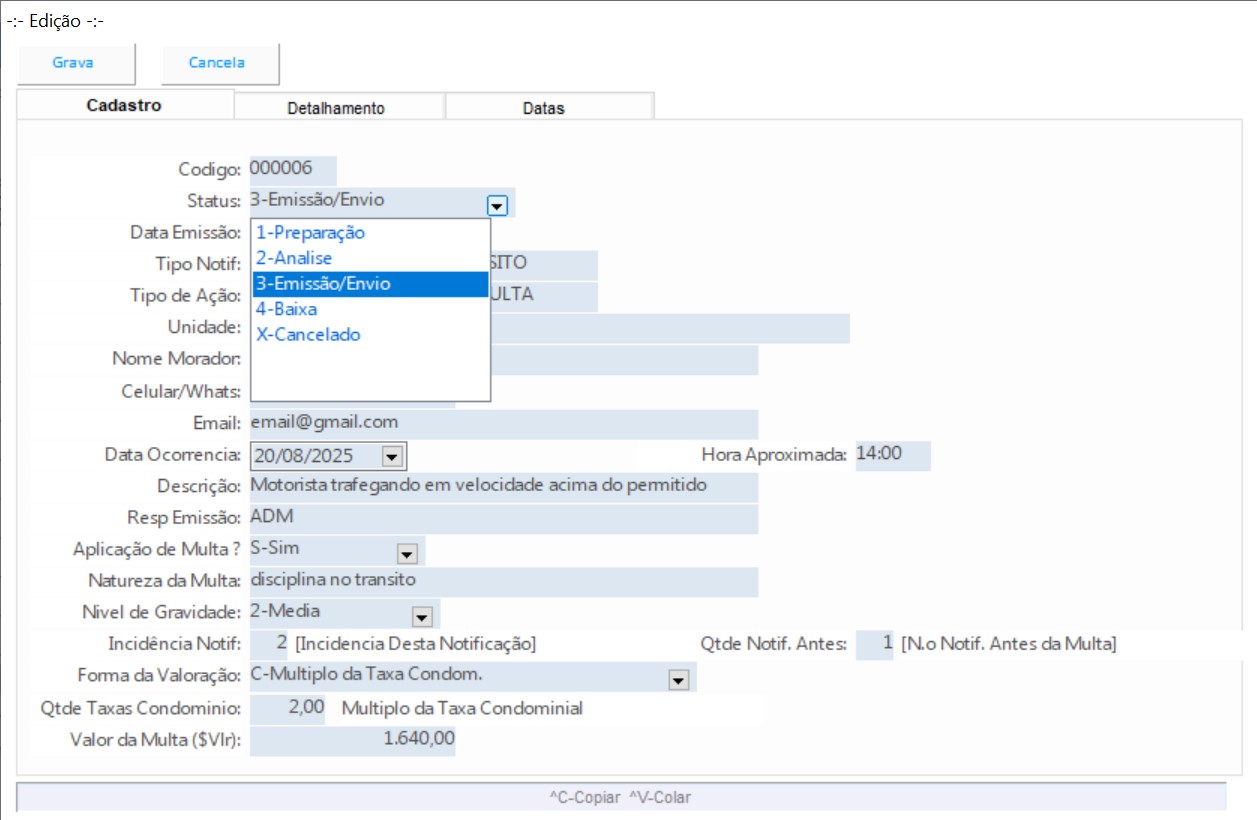Click the Qtde Taxas Condominio field
The width and height of the screenshot is (1257, 820).
(289, 709)
